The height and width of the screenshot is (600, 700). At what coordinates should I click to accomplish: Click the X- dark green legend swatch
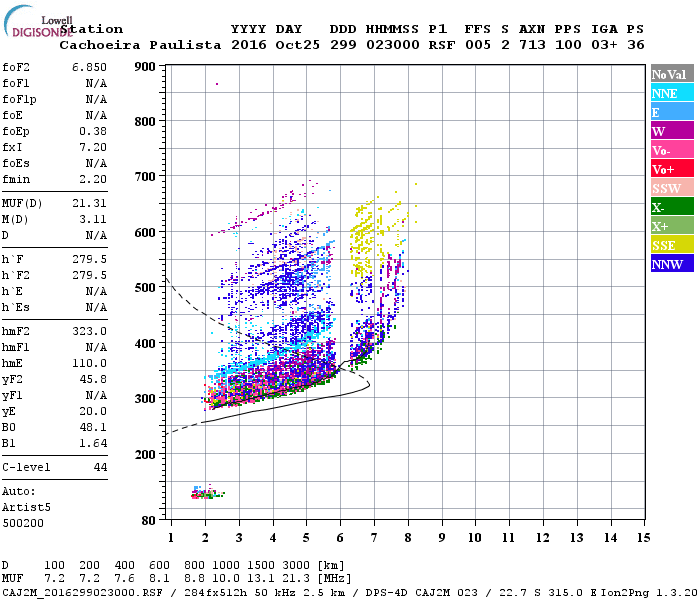pyautogui.click(x=672, y=206)
